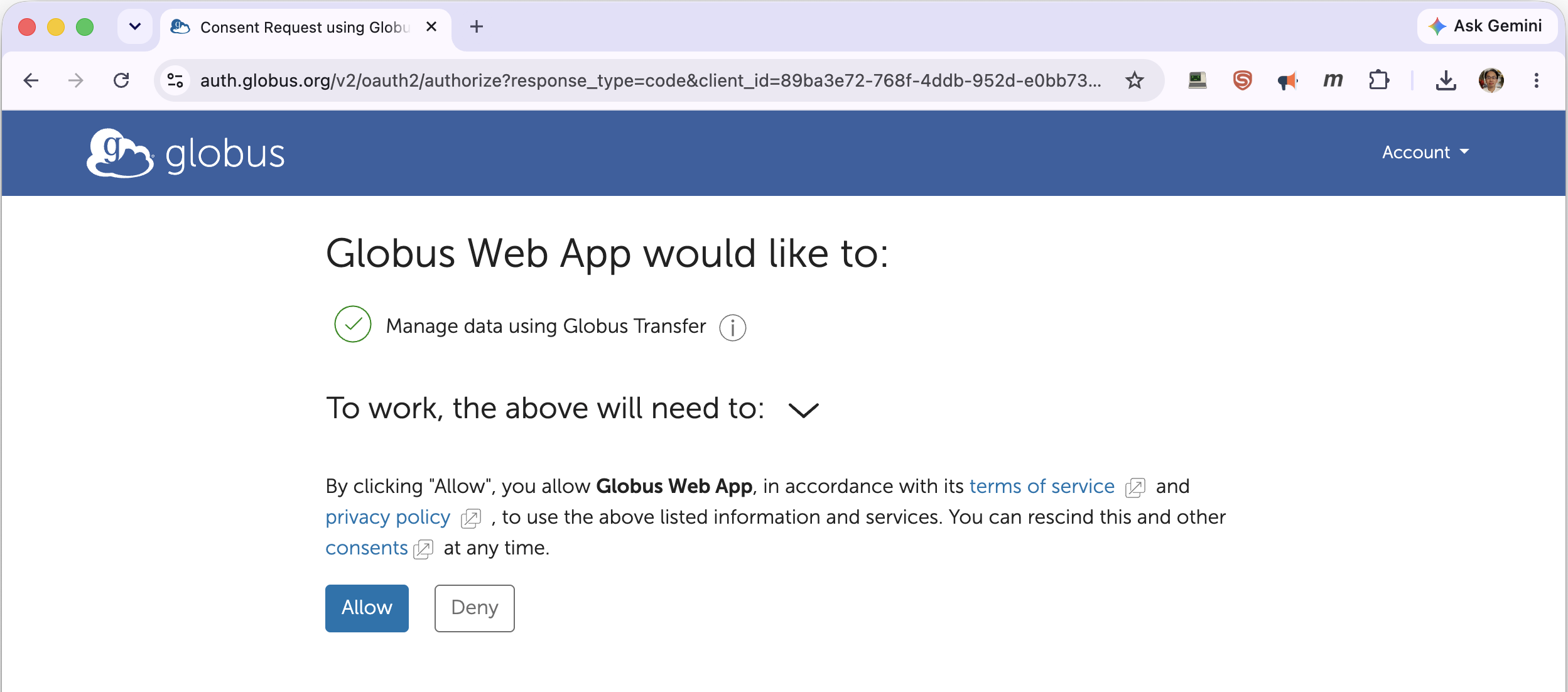Bookmark this page with the star icon
Image resolution: width=1568 pixels, height=692 pixels.
[x=1134, y=80]
